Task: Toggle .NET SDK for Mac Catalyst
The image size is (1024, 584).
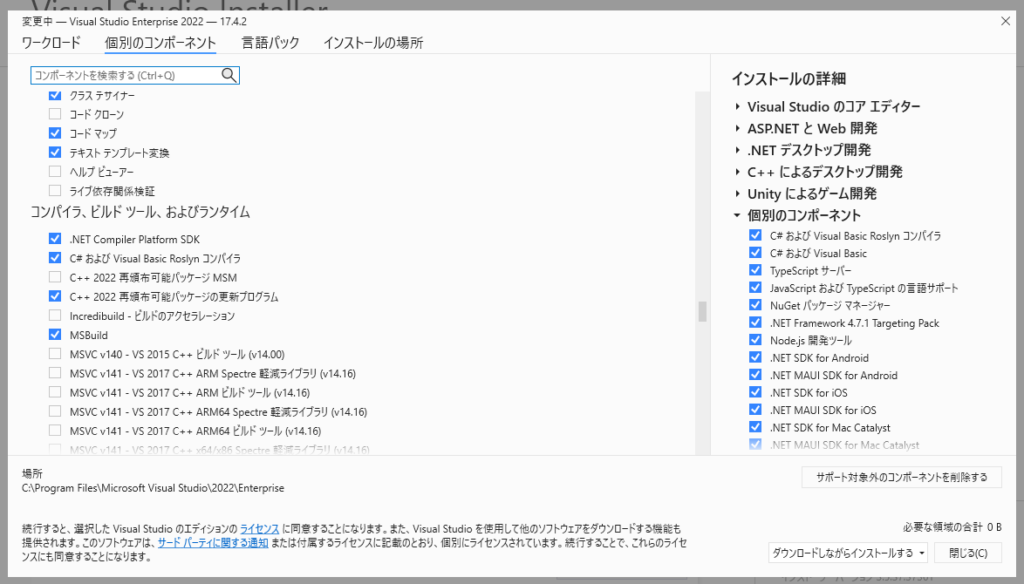Action: point(756,427)
